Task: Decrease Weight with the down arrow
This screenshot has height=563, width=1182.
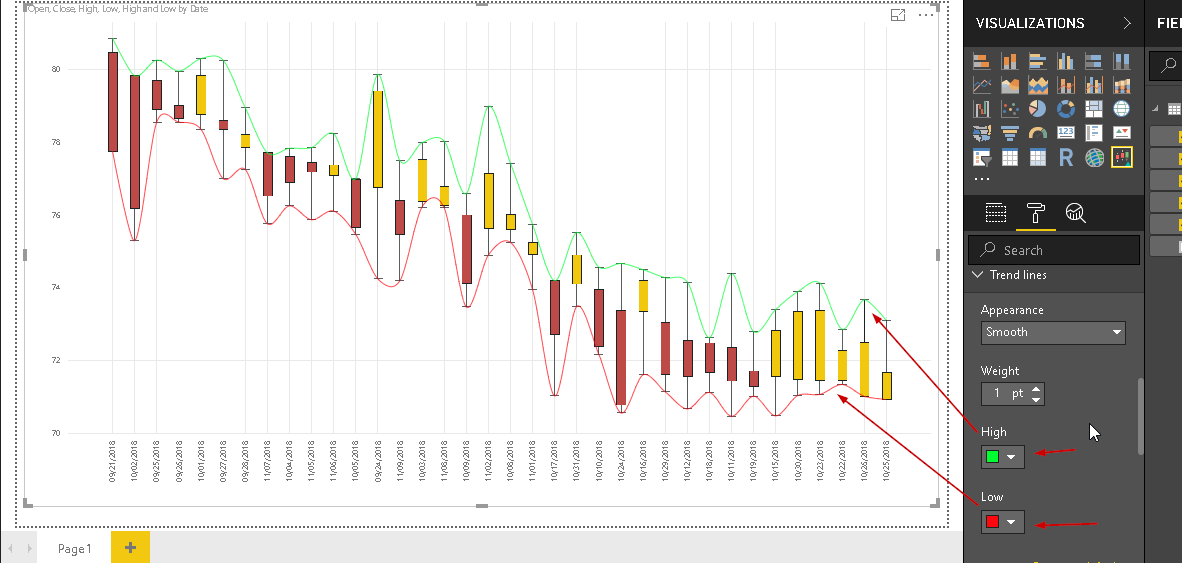Action: point(1037,399)
